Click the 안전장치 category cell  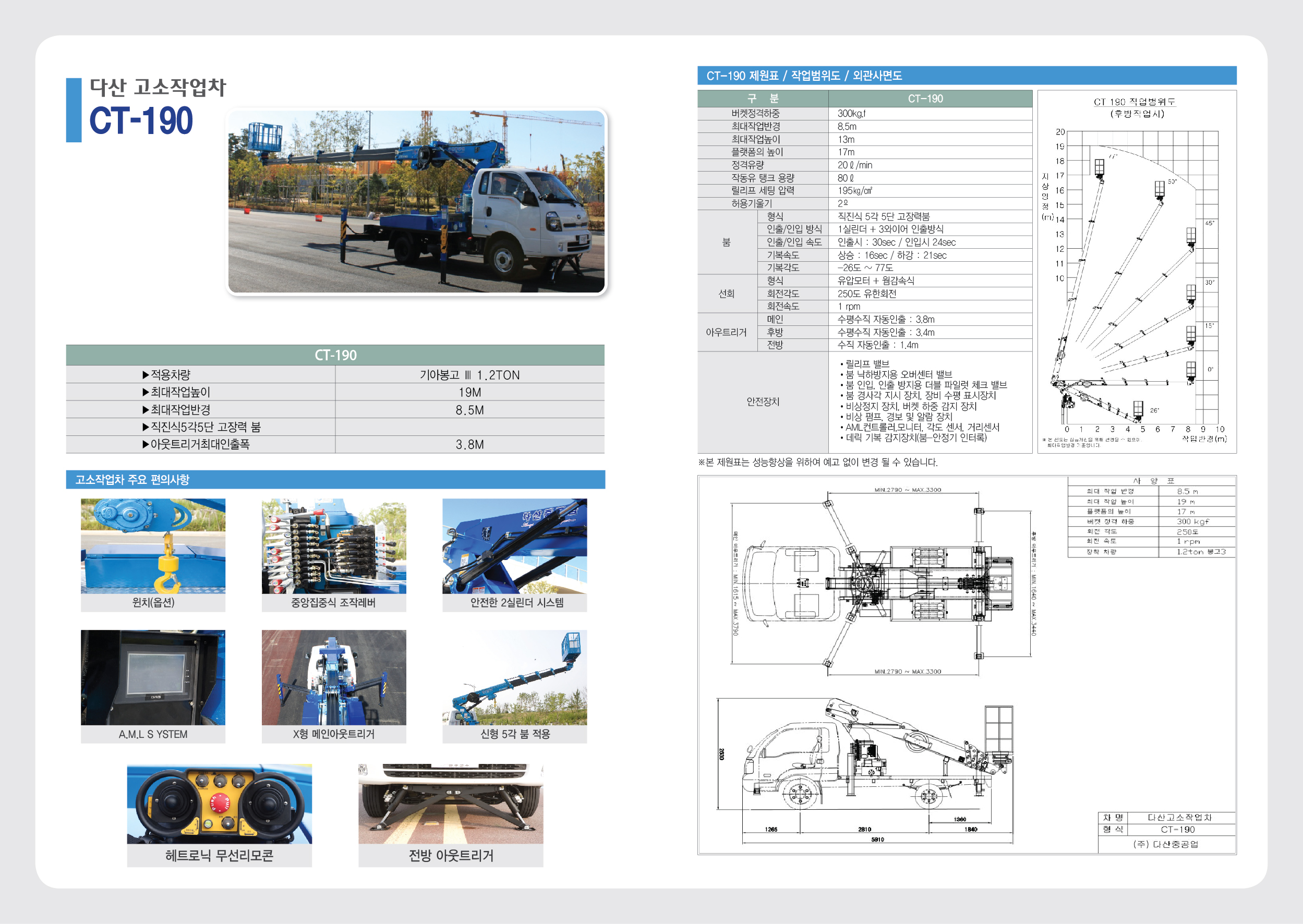coord(763,402)
